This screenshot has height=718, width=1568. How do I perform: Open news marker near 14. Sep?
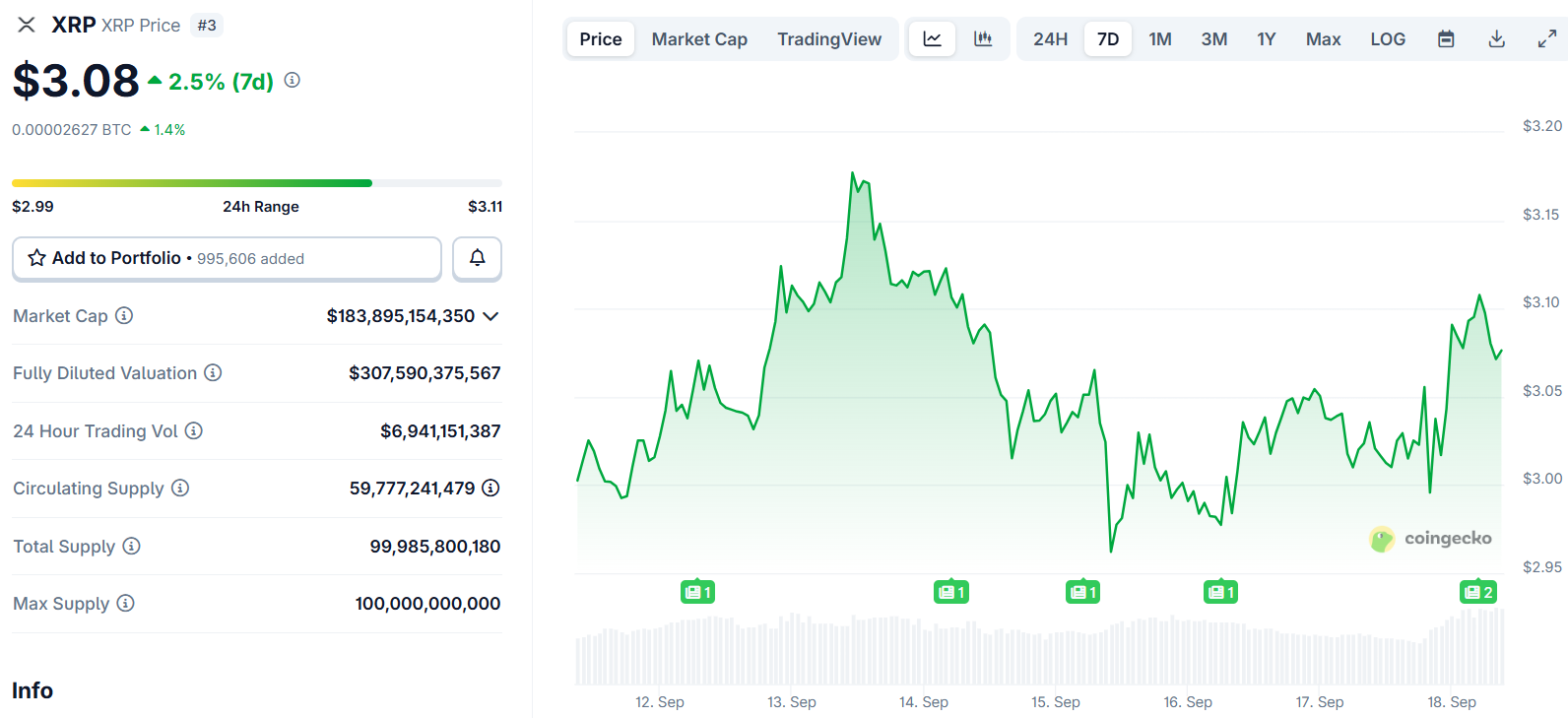pos(951,592)
